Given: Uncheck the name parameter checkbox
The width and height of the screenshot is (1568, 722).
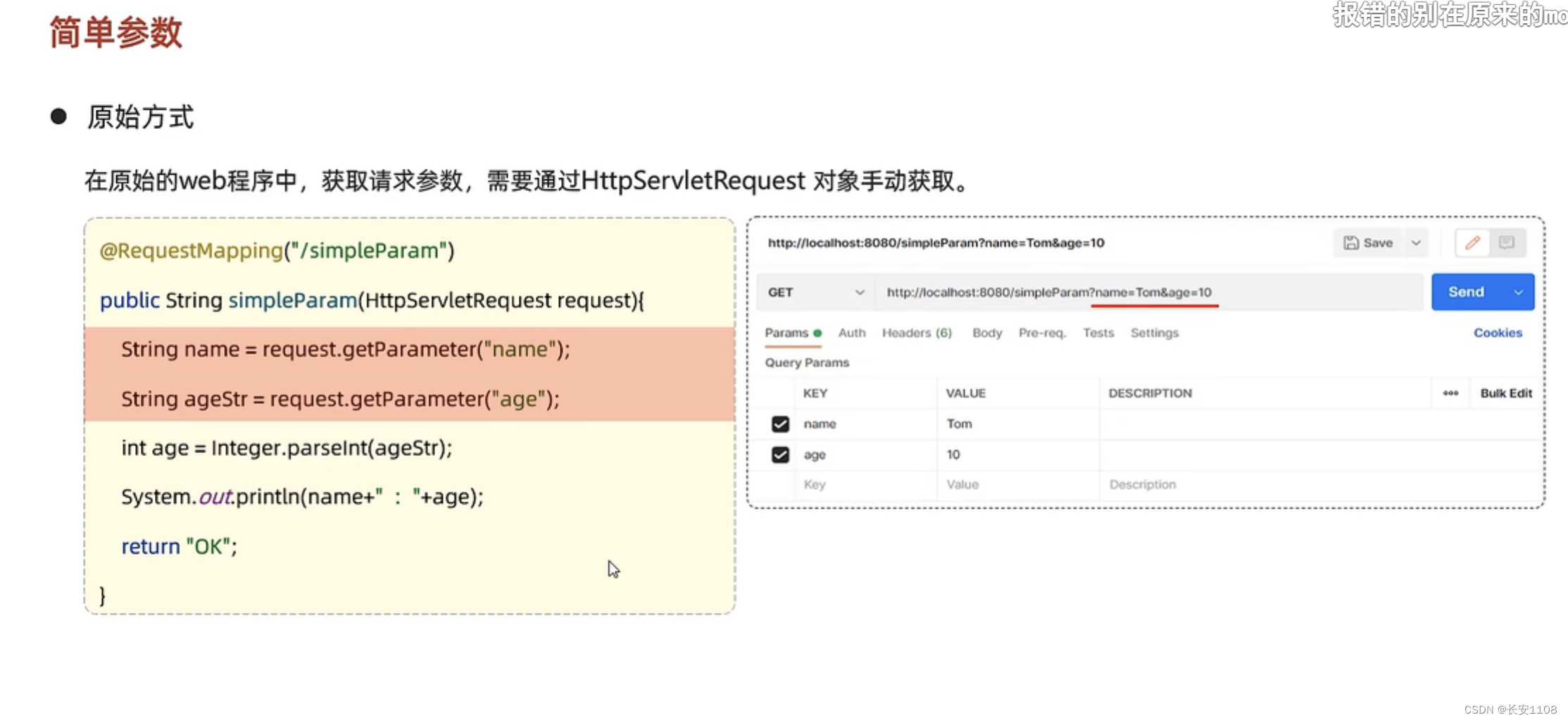Looking at the screenshot, I should tap(780, 424).
